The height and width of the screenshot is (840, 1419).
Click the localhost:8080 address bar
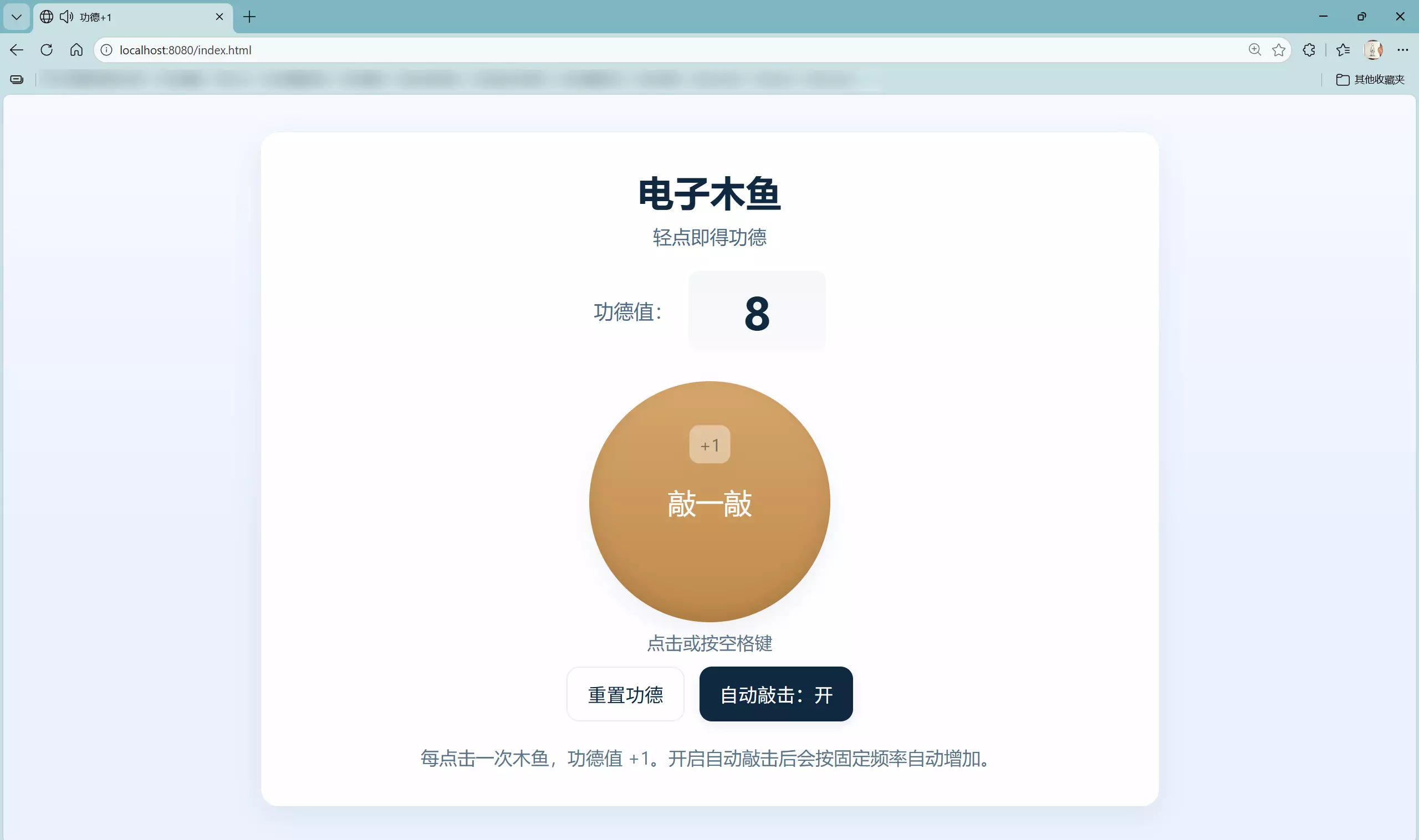(623, 50)
